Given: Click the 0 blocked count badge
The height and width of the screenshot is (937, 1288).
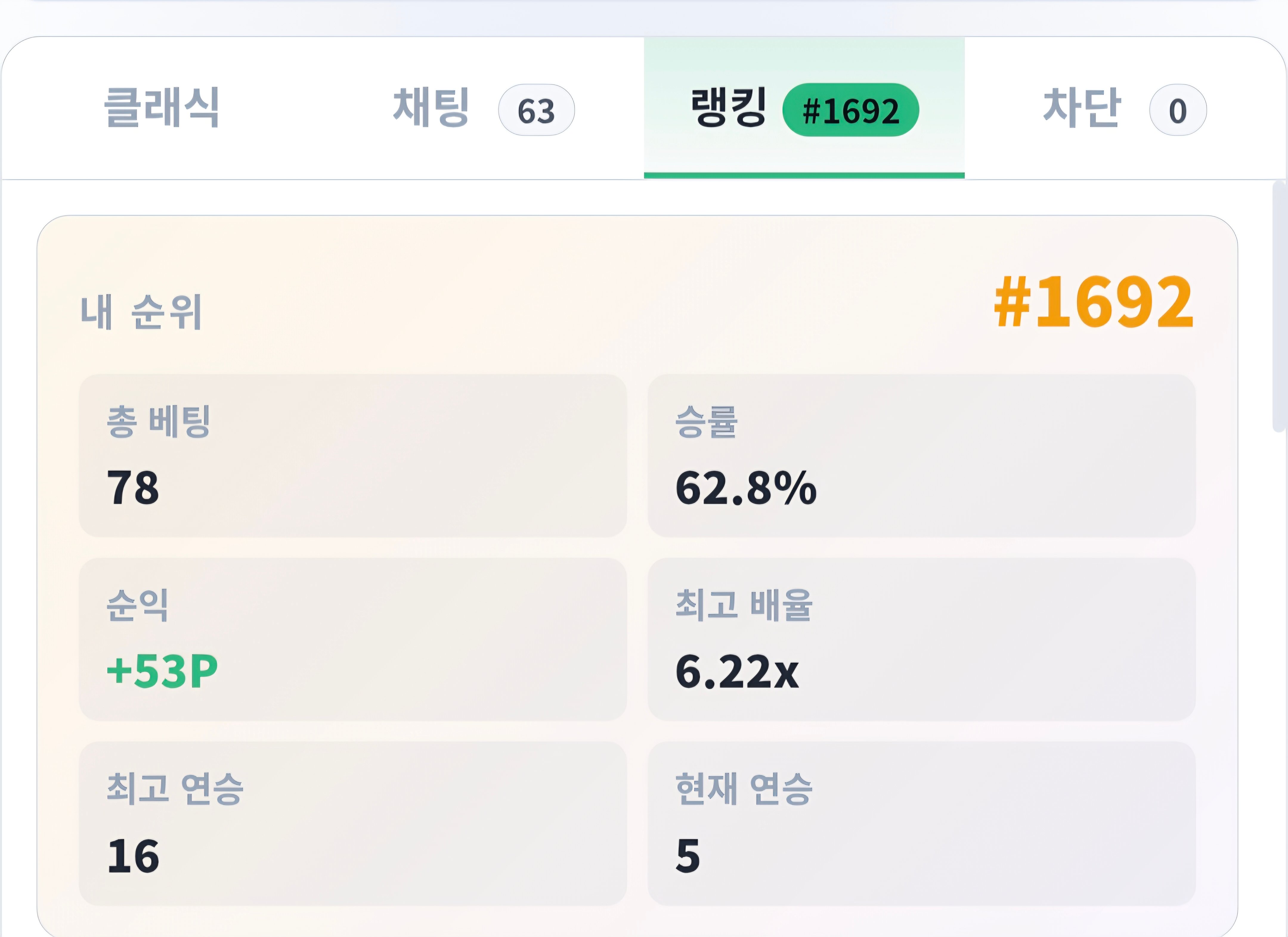Looking at the screenshot, I should (1178, 110).
